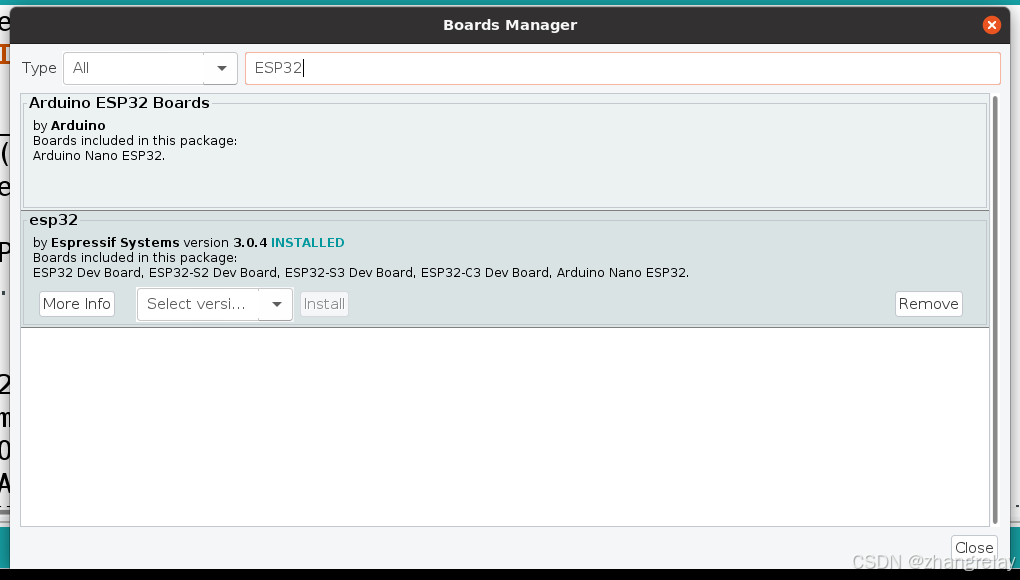Click the INSTALLED status label
The image size is (1020, 580).
pyautogui.click(x=308, y=243)
